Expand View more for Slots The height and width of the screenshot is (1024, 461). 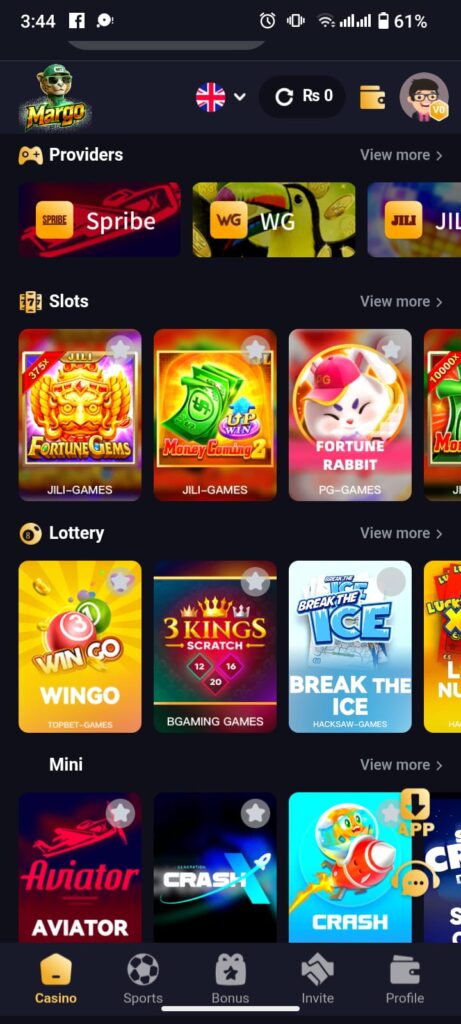(402, 302)
